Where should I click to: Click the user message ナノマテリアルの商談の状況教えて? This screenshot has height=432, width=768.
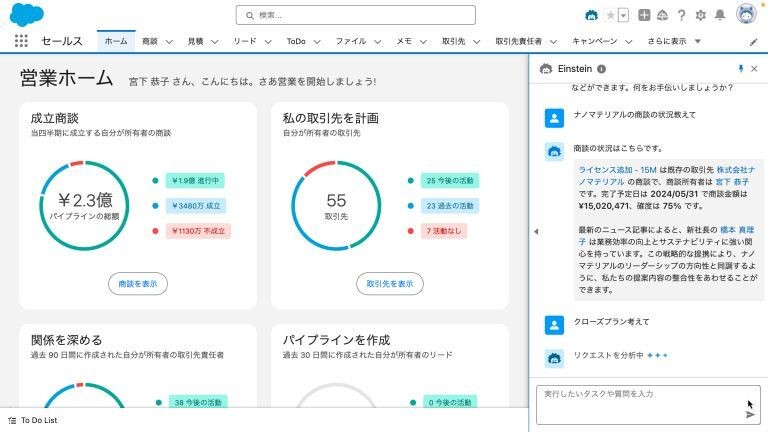point(634,115)
